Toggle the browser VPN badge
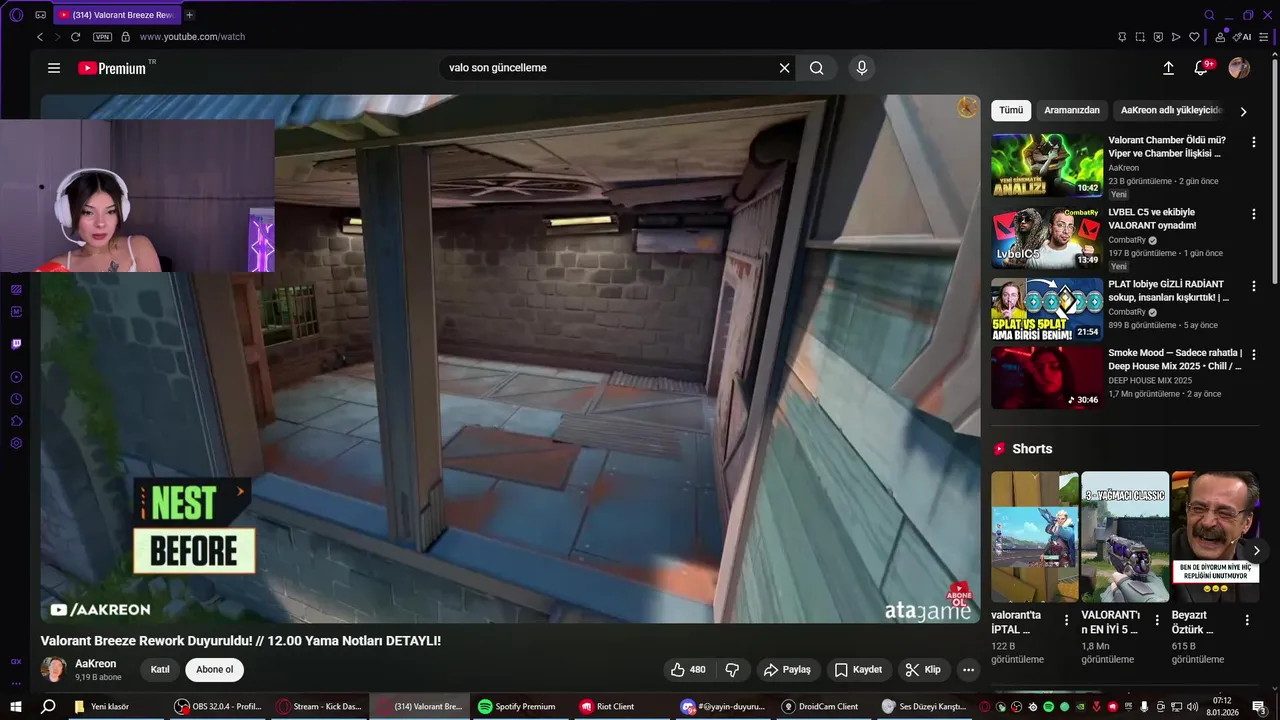 pos(102,37)
